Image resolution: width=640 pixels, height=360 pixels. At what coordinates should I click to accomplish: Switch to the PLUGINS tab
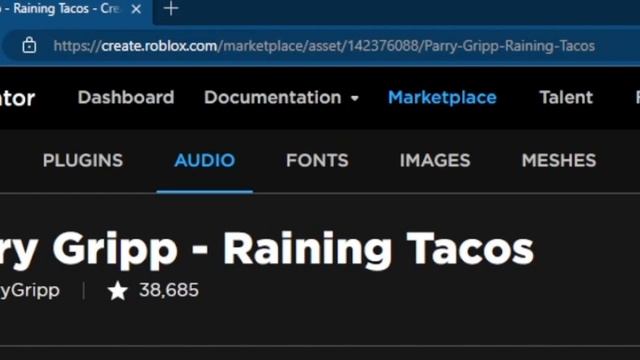(x=83, y=160)
